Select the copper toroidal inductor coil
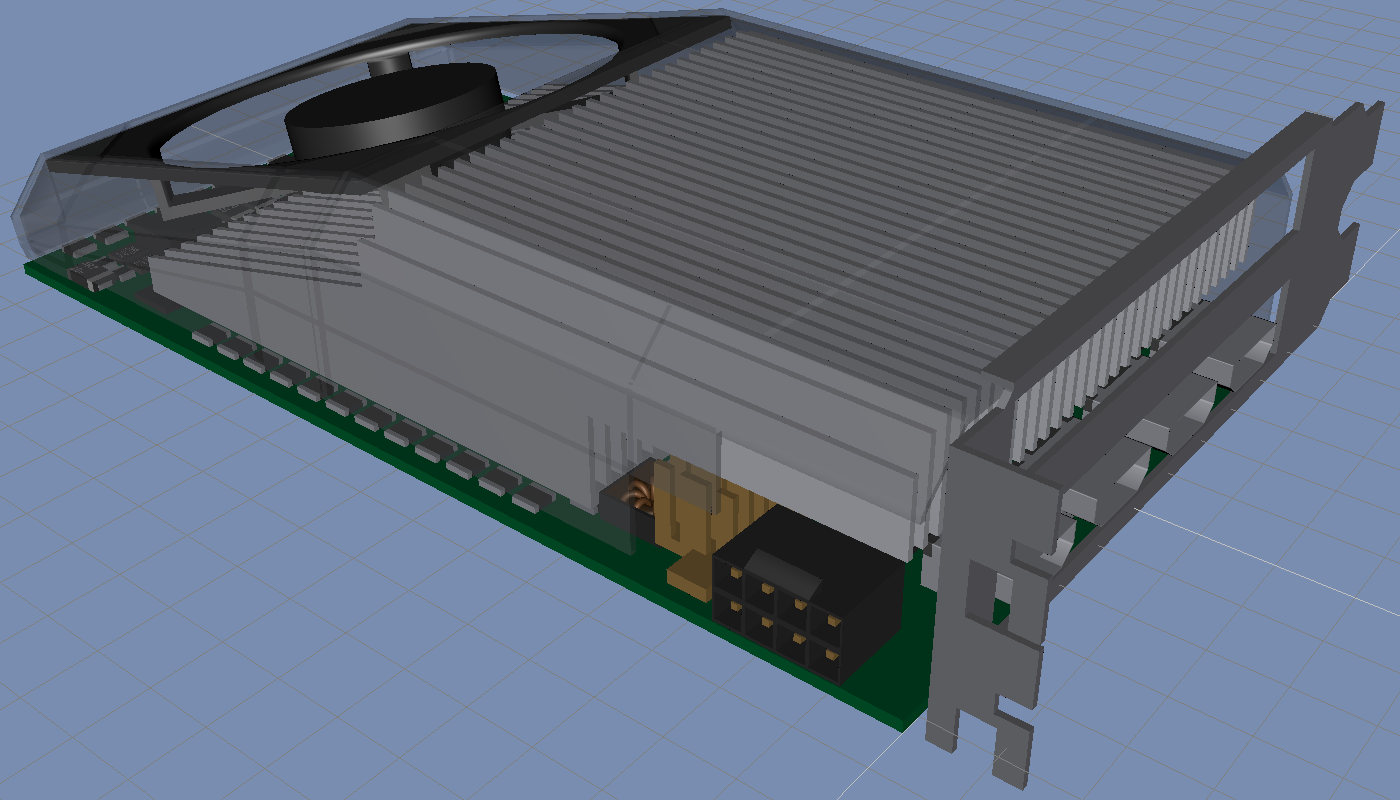 640,493
